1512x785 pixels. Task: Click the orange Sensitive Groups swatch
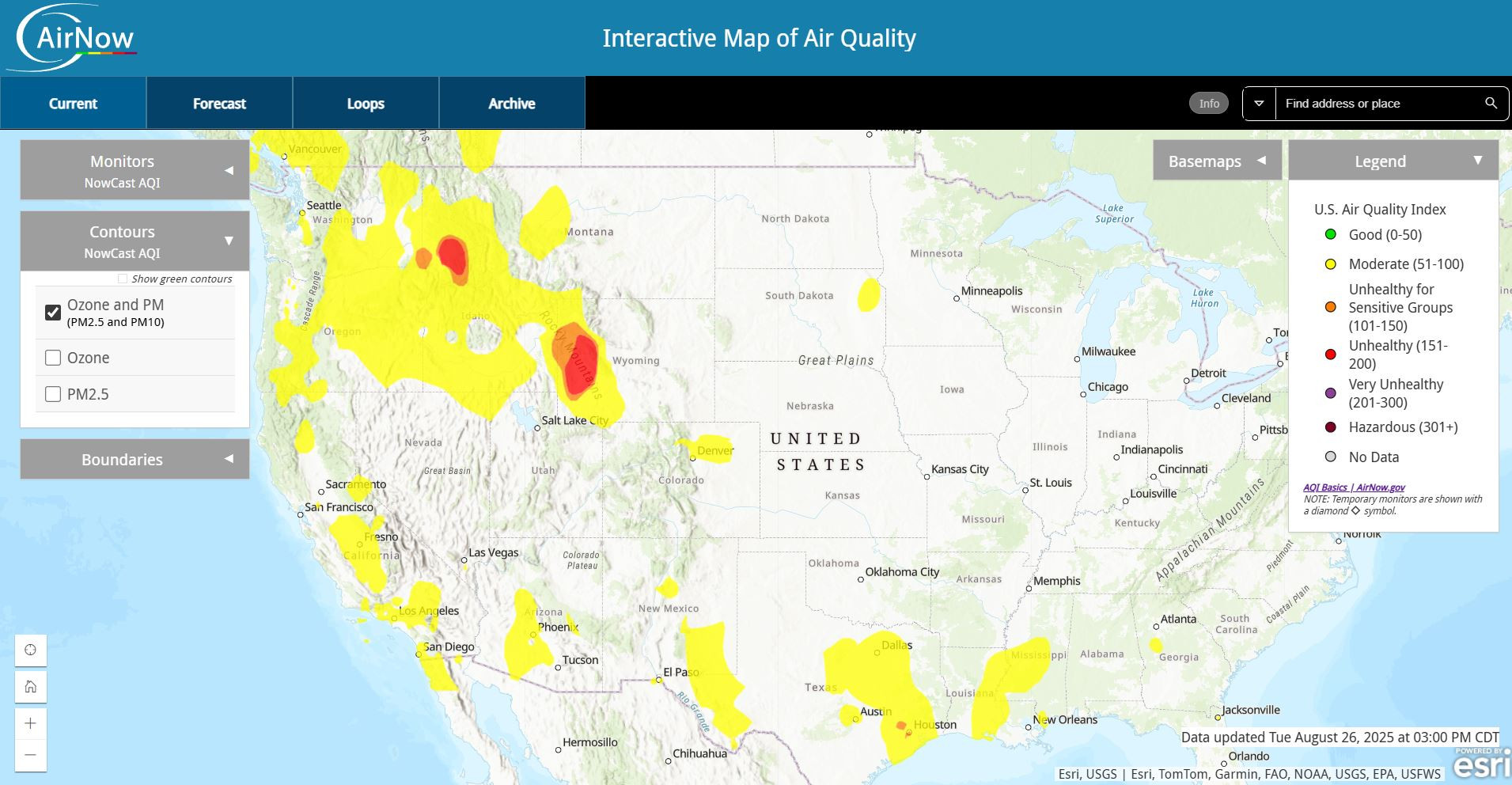(x=1331, y=307)
